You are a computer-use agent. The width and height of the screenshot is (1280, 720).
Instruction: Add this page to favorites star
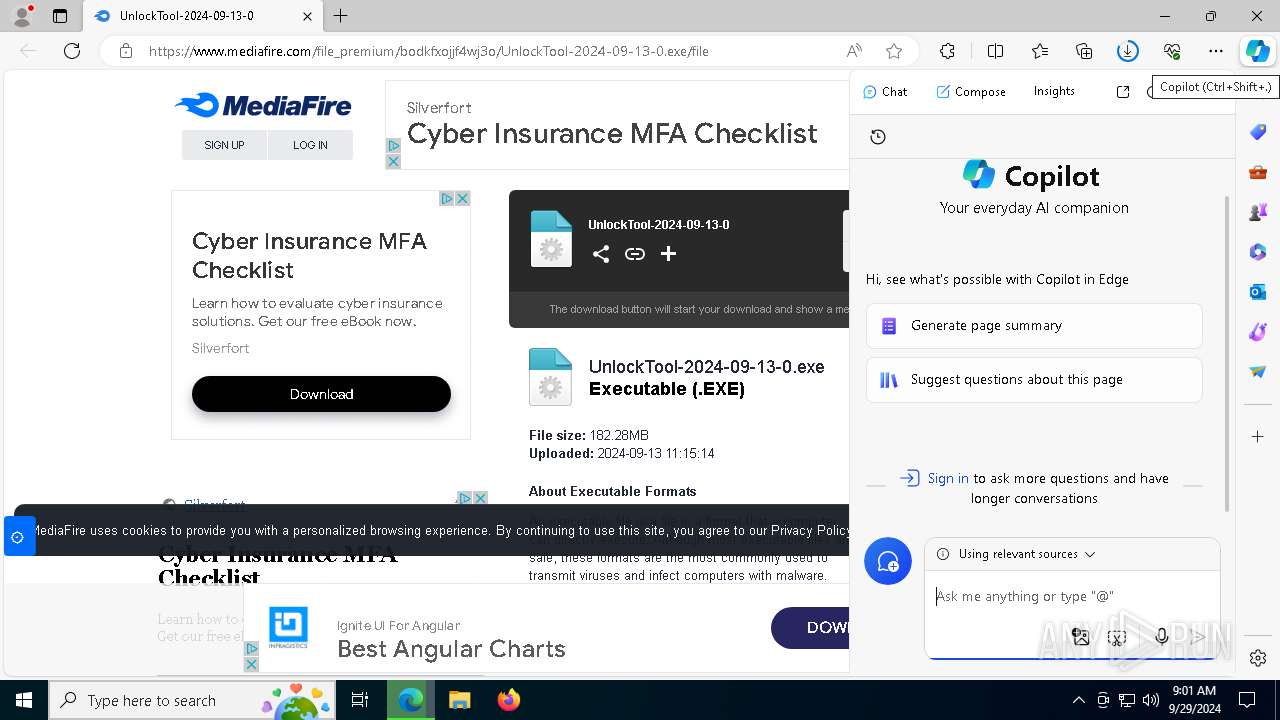(x=894, y=51)
